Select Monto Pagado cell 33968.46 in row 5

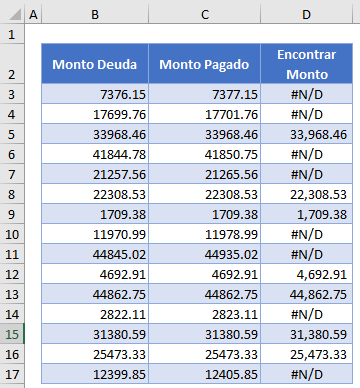(x=205, y=134)
